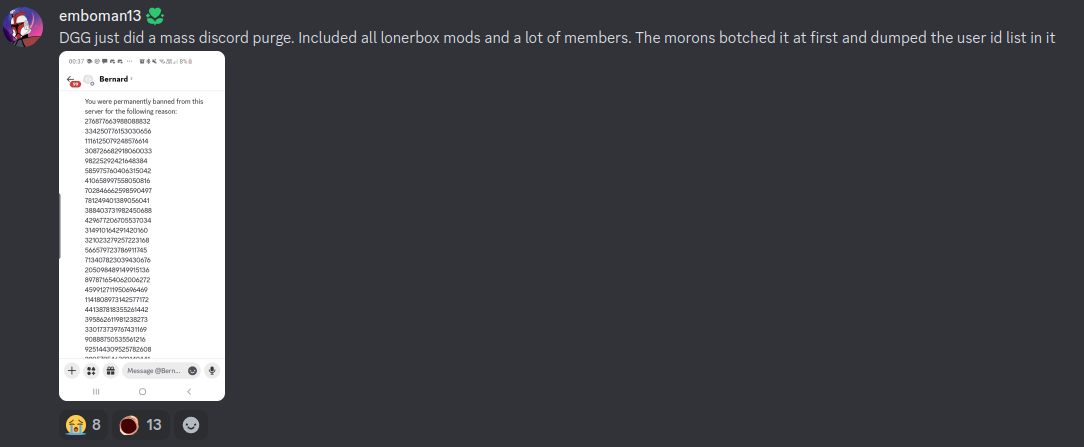
Task: Open the add reaction smiley button
Action: (191, 425)
